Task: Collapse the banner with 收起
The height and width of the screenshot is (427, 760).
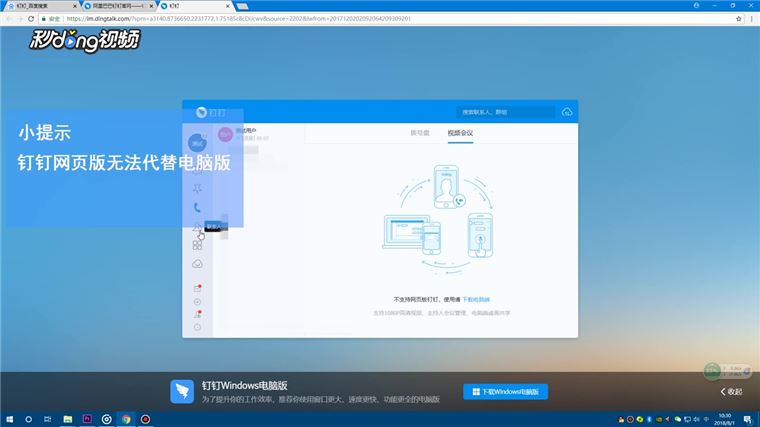Action: 731,392
